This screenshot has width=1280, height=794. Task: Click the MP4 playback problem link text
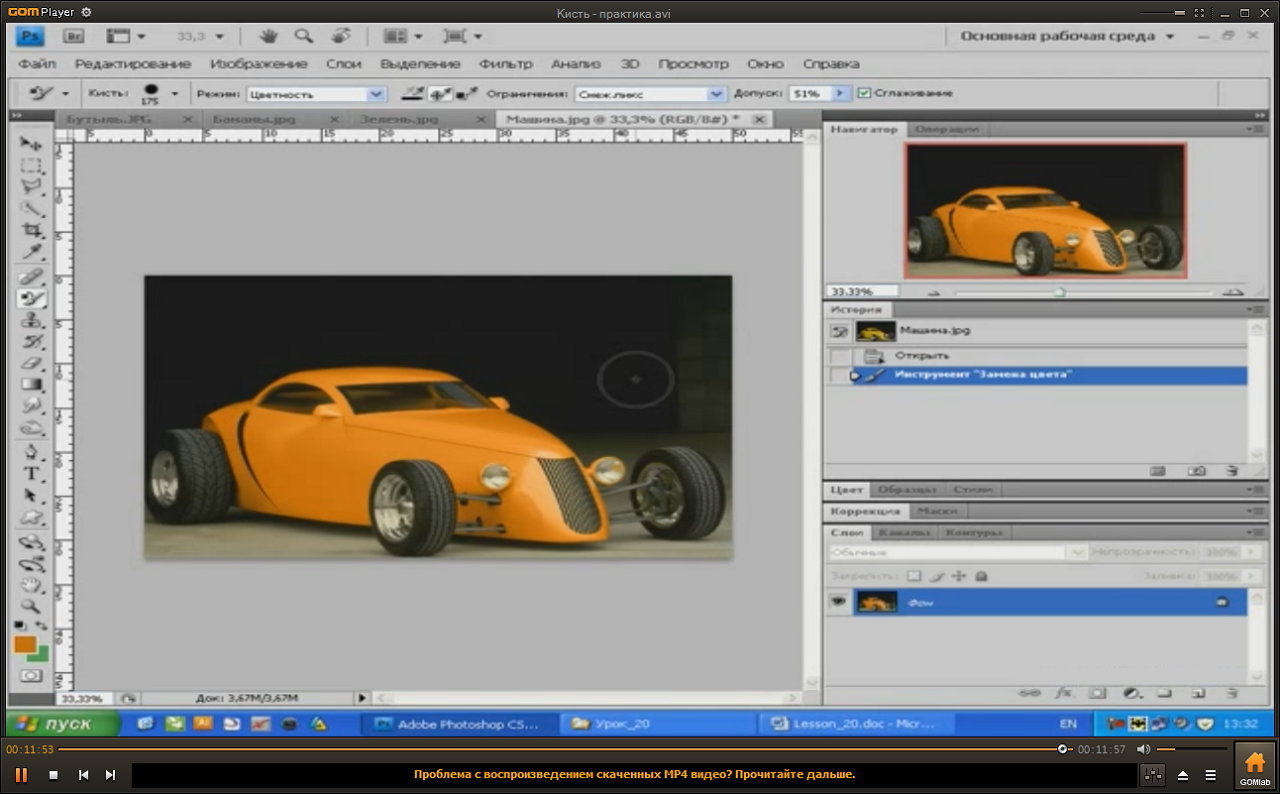click(x=634, y=774)
